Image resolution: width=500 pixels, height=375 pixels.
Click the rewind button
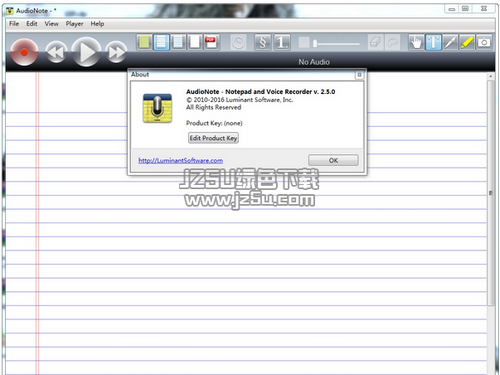tap(56, 52)
